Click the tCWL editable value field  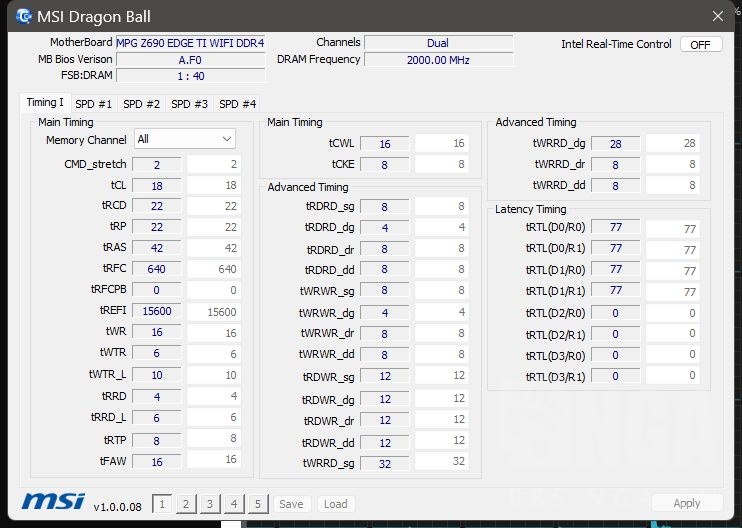(441, 144)
